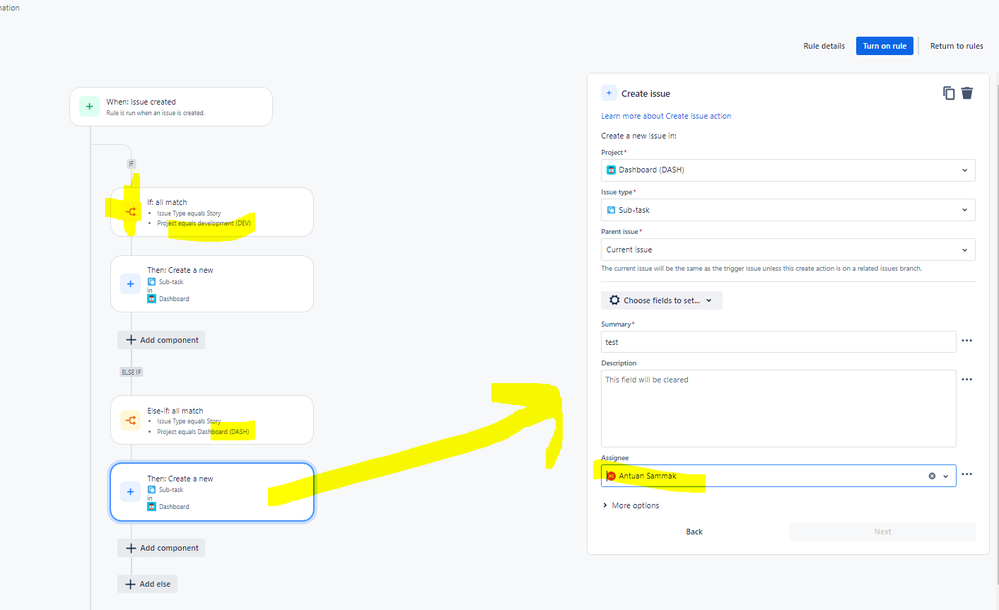Click Create issue panel title
Screen dimensions: 999x610
pyautogui.click(x=645, y=94)
